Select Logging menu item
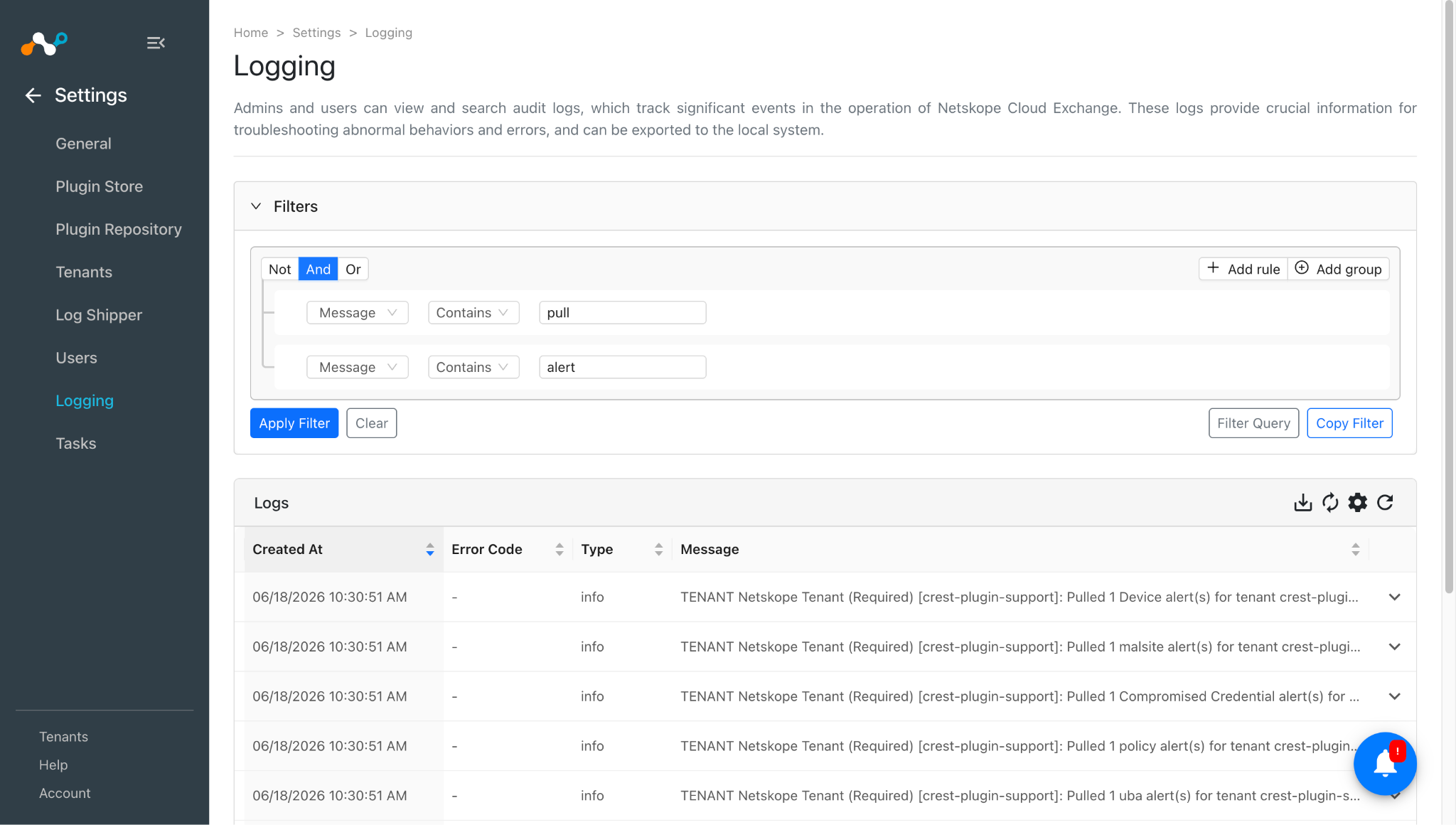The image size is (1456, 825). [x=85, y=401]
